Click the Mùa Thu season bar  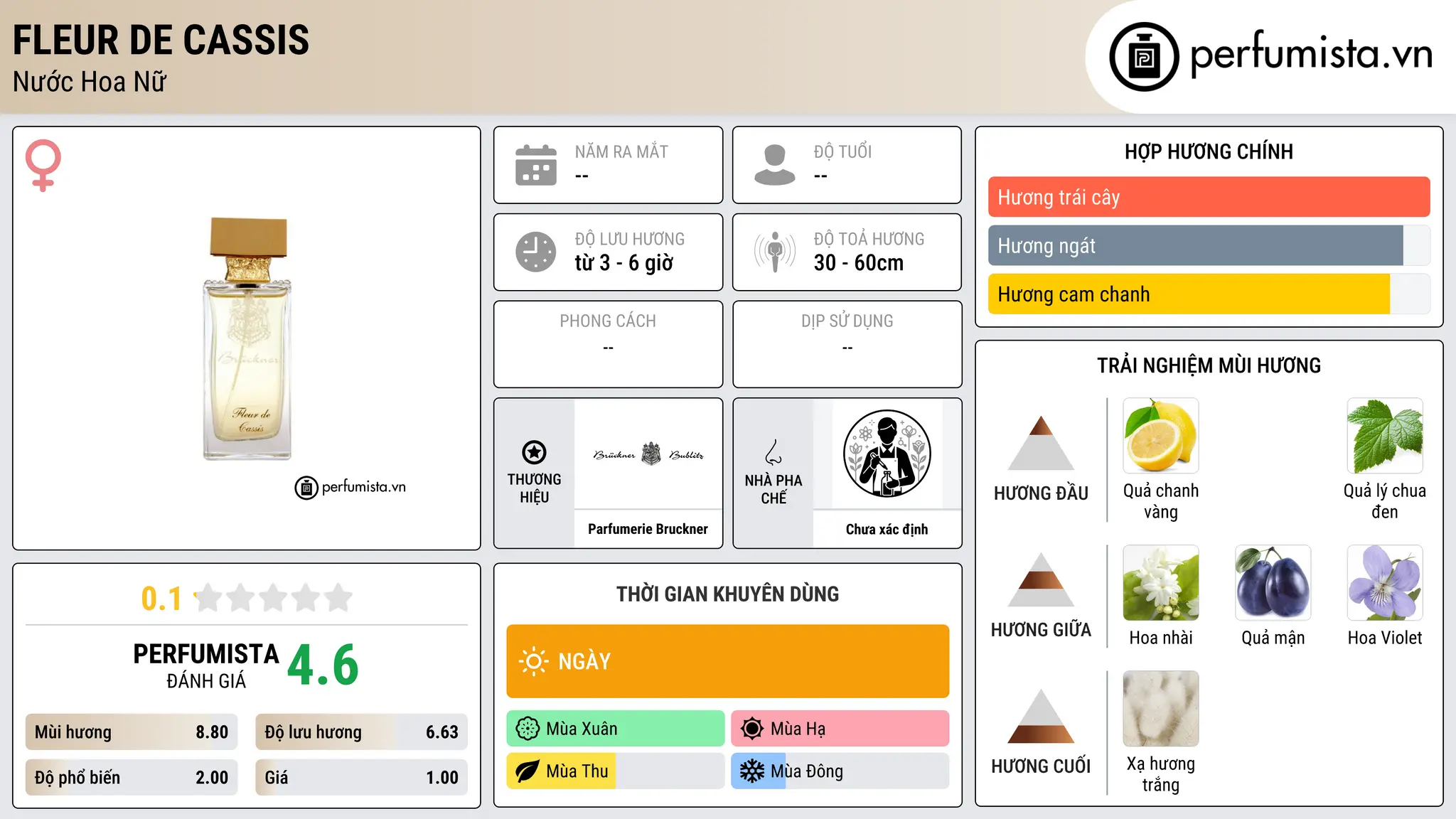click(616, 771)
